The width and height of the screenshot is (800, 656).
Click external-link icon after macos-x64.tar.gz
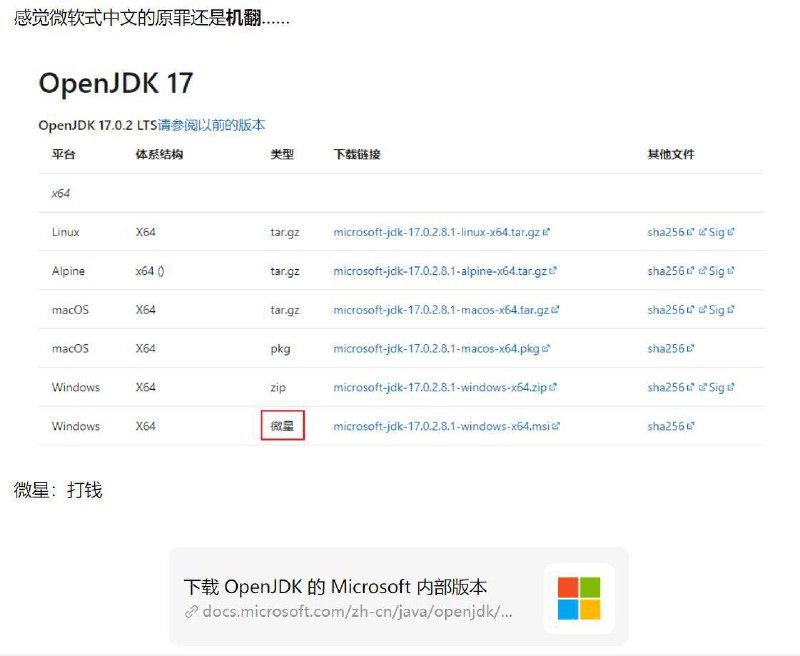[x=556, y=309]
